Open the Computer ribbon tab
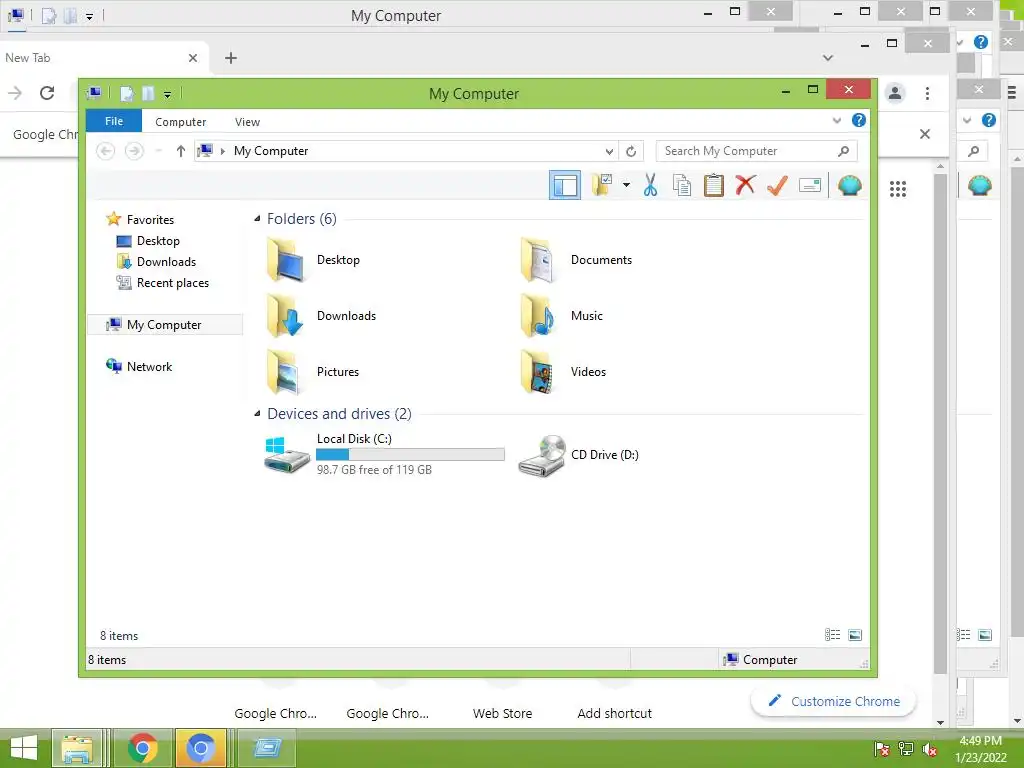1024x768 pixels. click(x=180, y=122)
